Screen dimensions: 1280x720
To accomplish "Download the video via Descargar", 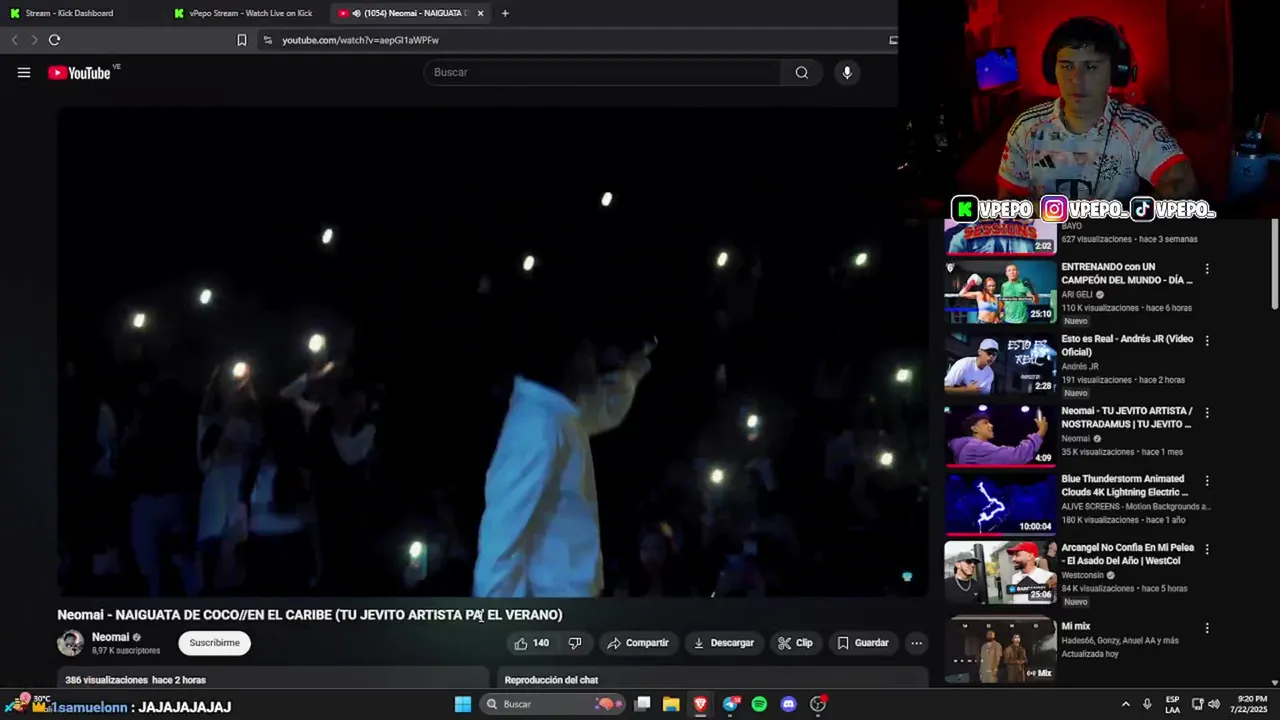I will pyautogui.click(x=723, y=643).
